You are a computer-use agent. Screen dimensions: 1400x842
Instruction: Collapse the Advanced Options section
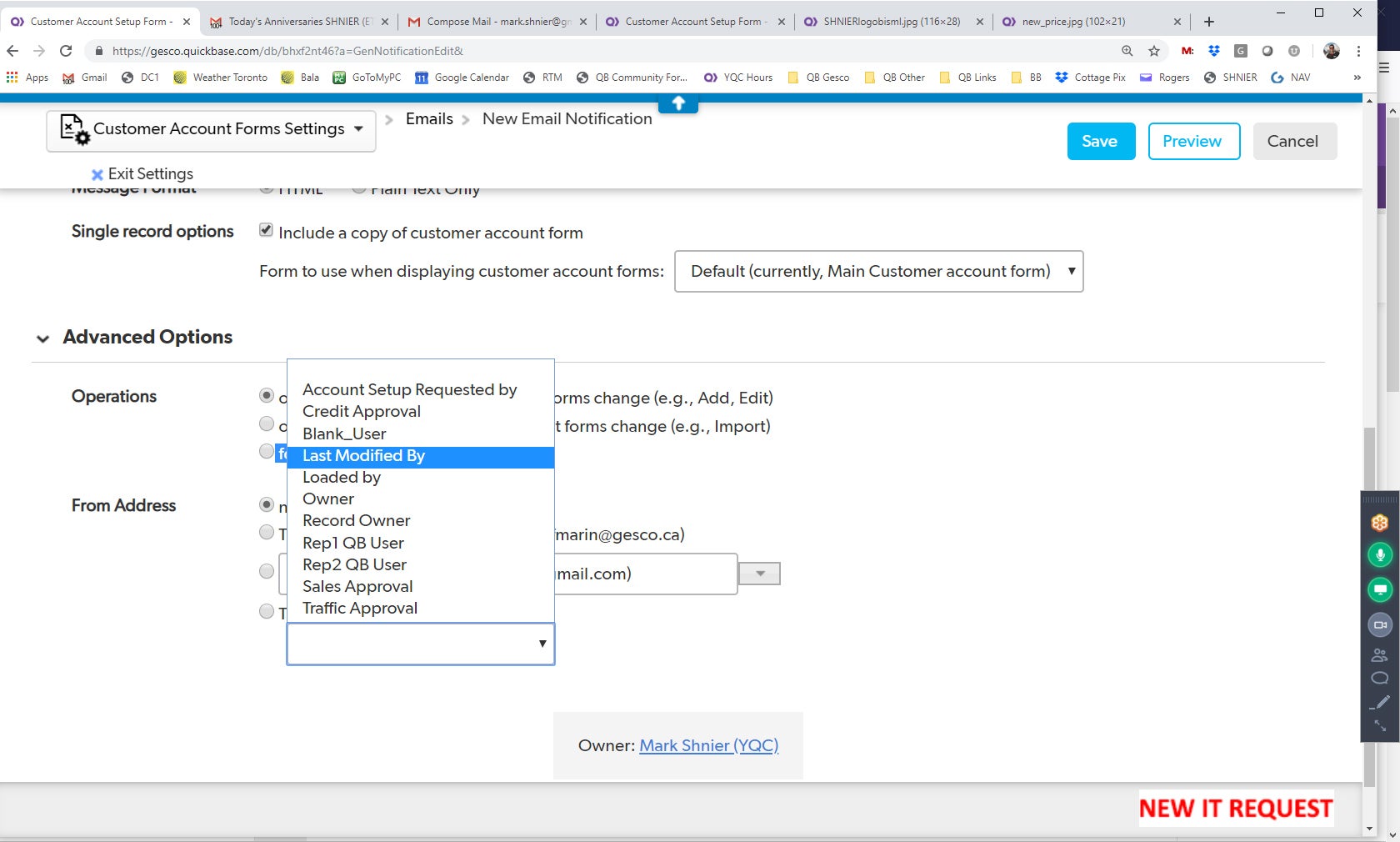pyautogui.click(x=43, y=338)
